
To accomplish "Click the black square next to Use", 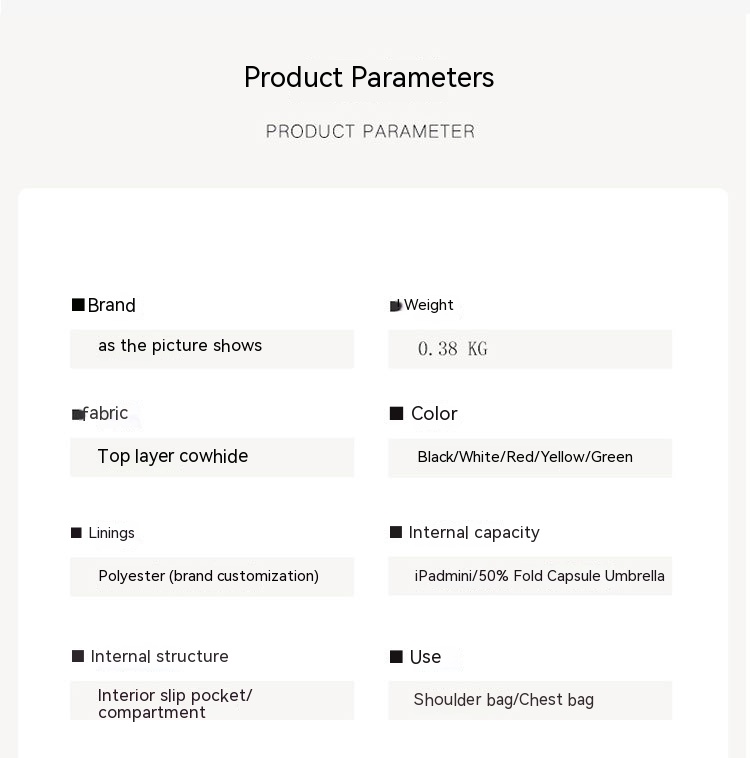I will click(396, 657).
